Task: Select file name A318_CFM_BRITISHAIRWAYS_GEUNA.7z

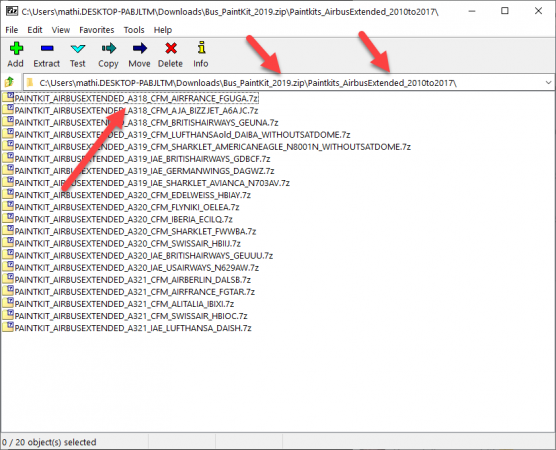Action: pos(146,122)
